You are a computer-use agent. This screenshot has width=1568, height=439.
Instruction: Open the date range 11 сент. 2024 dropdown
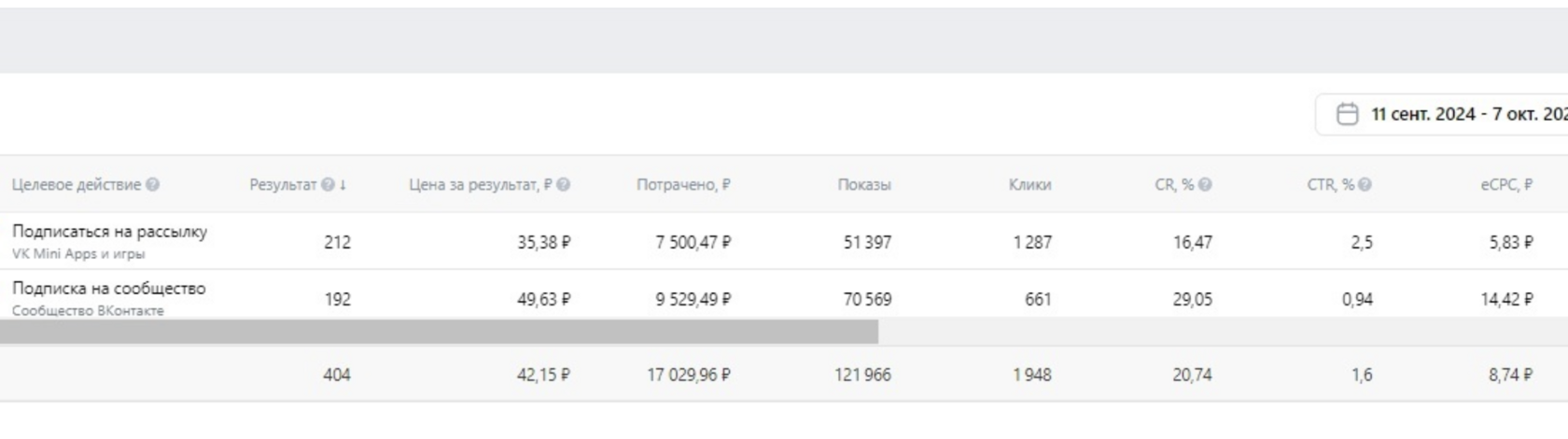1442,114
